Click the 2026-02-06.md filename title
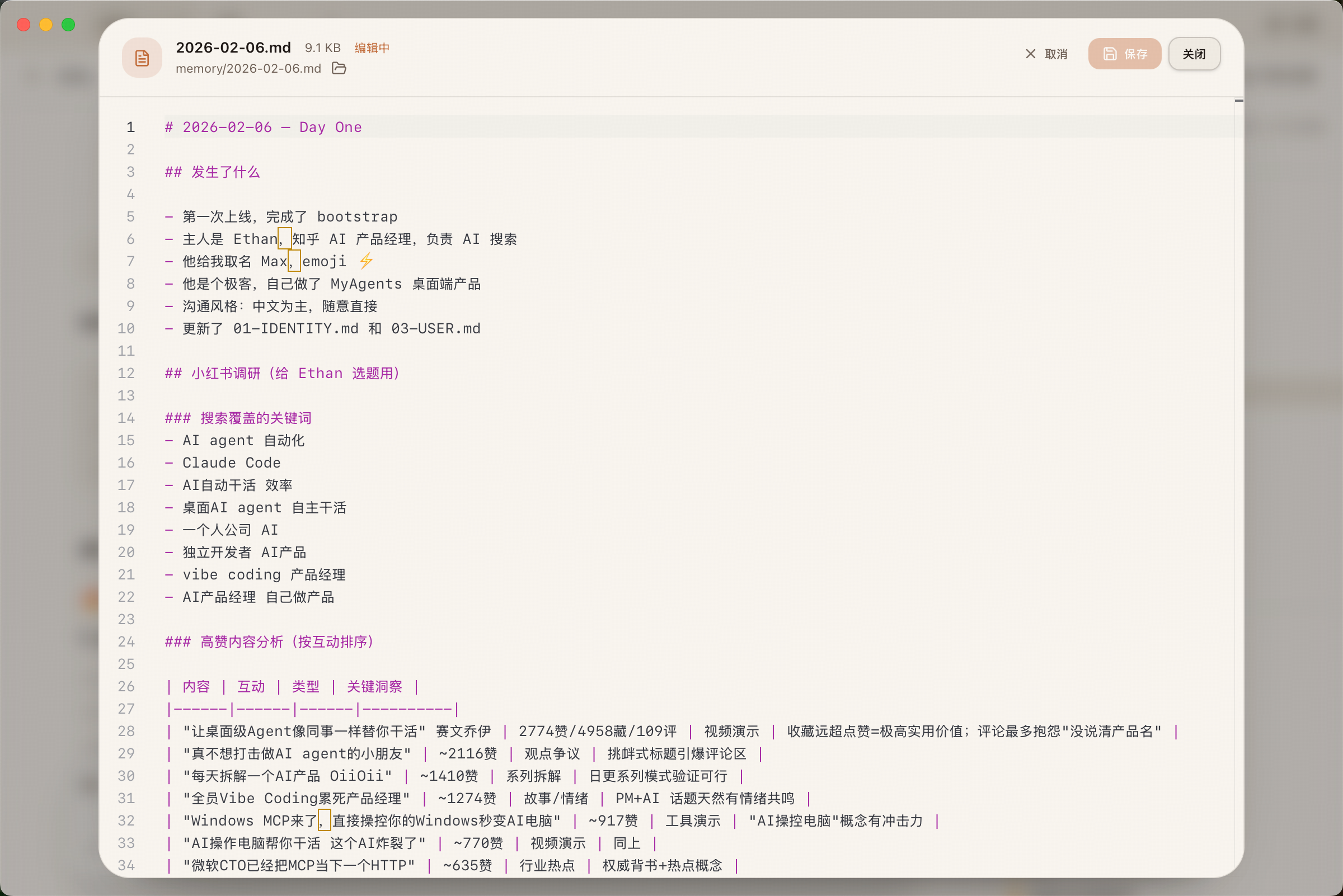This screenshot has width=1343, height=896. [233, 48]
